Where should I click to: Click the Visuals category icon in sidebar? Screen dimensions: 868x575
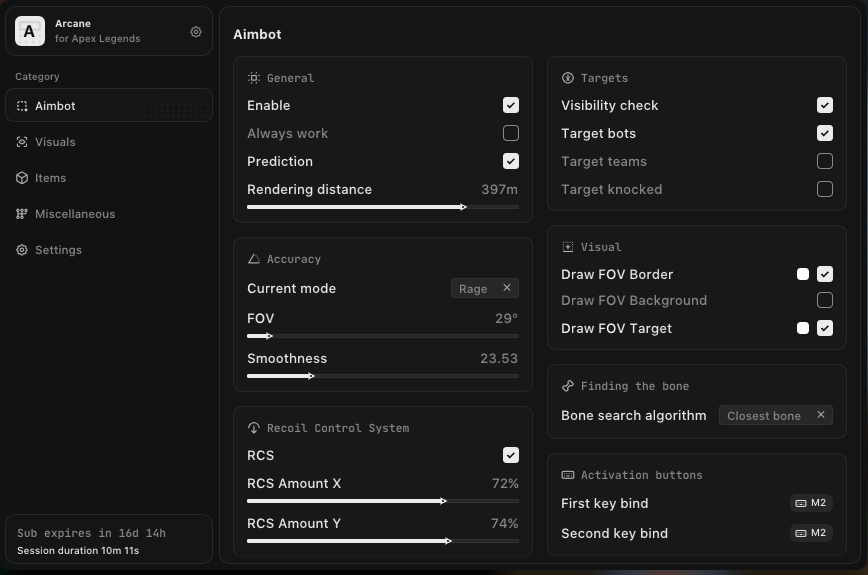click(22, 142)
